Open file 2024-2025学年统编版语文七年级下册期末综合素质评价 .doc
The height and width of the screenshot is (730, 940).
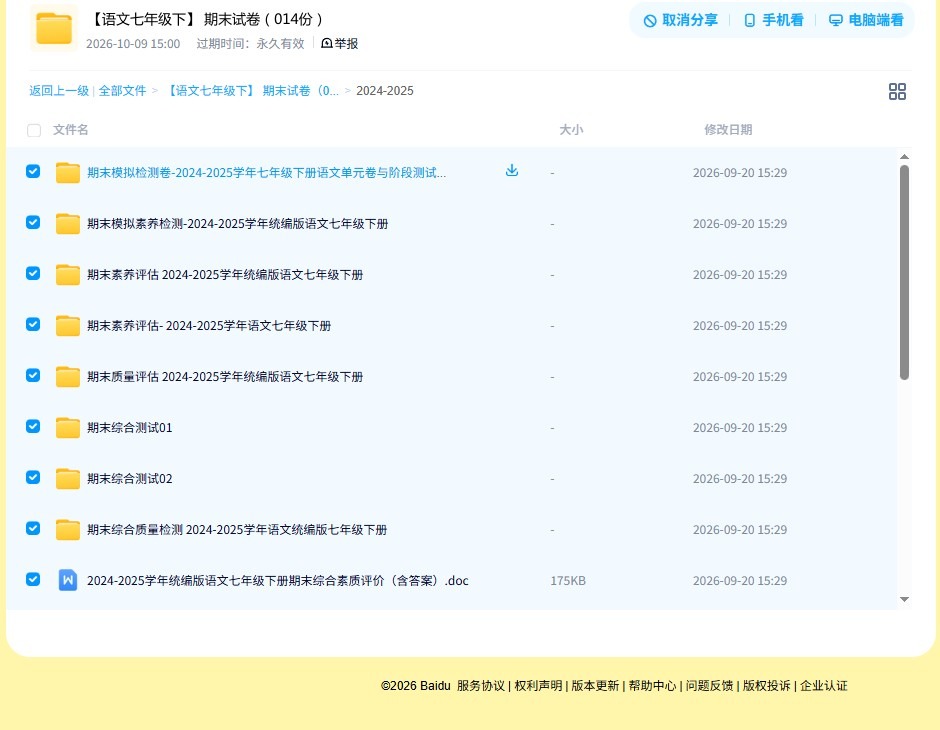278,580
